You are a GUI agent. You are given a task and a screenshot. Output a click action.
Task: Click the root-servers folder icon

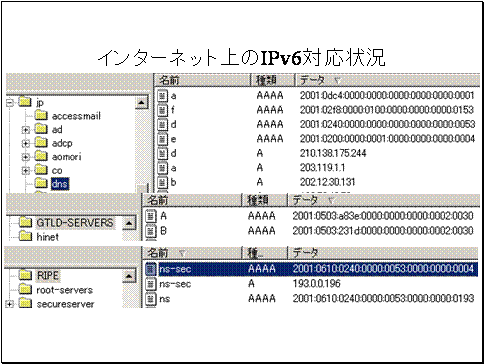pos(25,290)
